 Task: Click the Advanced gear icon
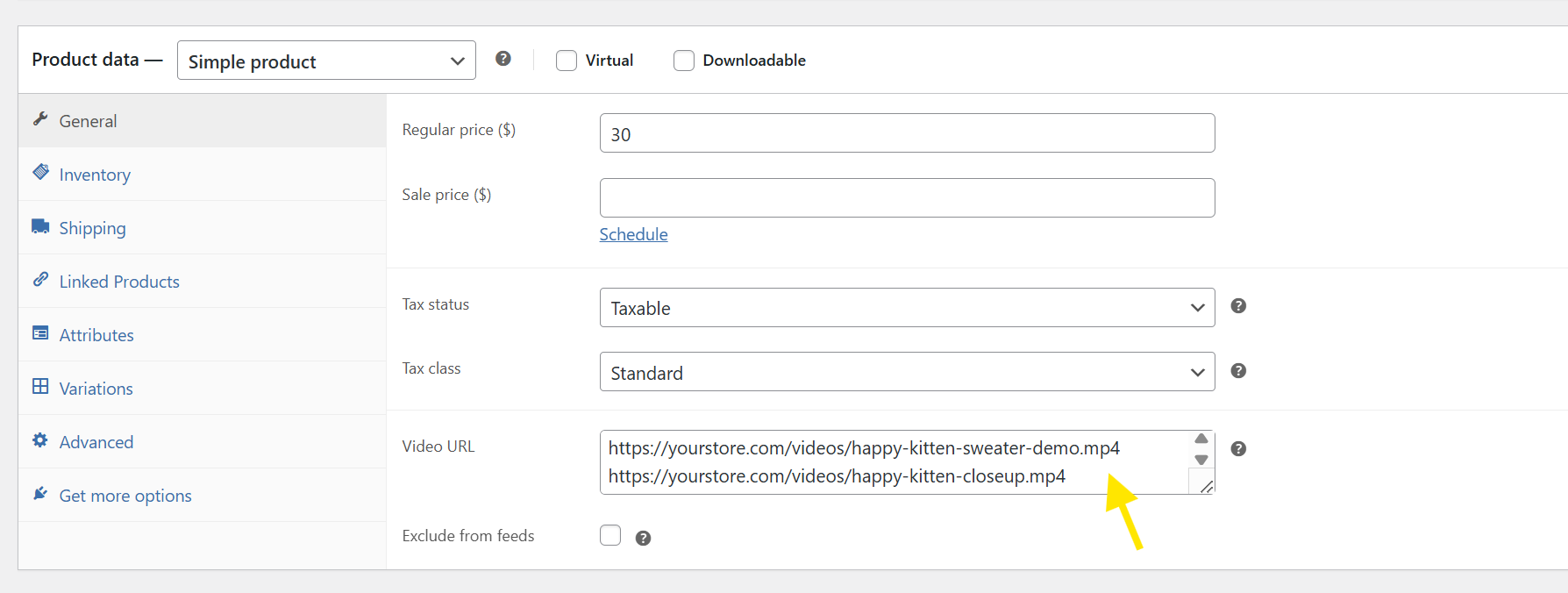[x=40, y=440]
